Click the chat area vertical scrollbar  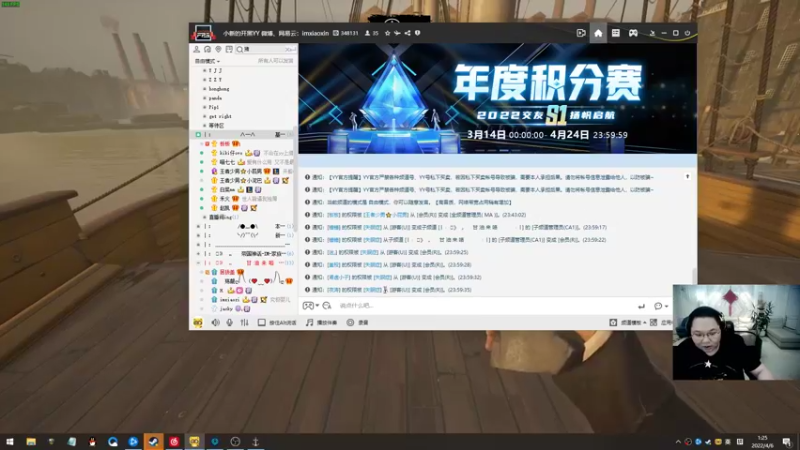pos(694,276)
